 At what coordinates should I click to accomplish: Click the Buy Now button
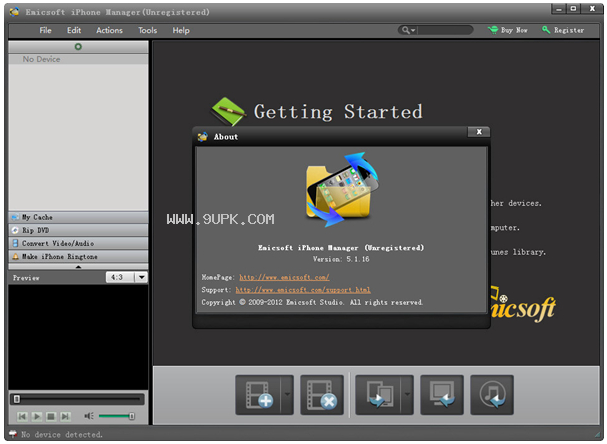click(x=508, y=30)
